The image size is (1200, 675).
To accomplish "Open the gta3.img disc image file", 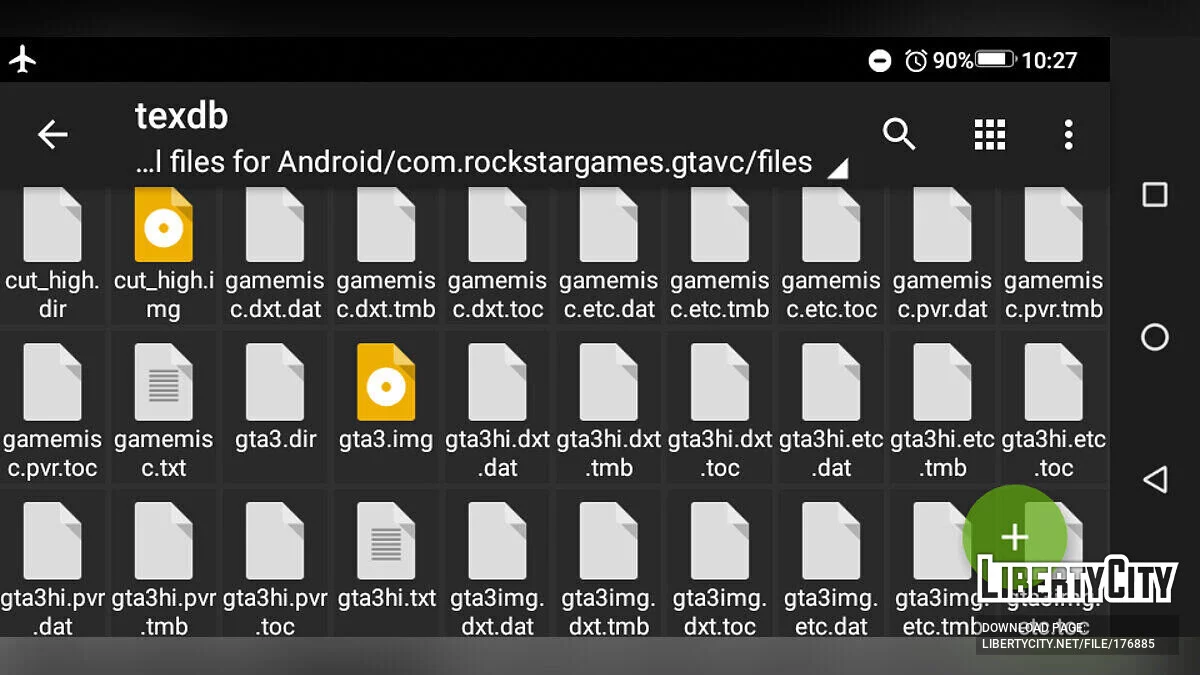I will coord(386,383).
